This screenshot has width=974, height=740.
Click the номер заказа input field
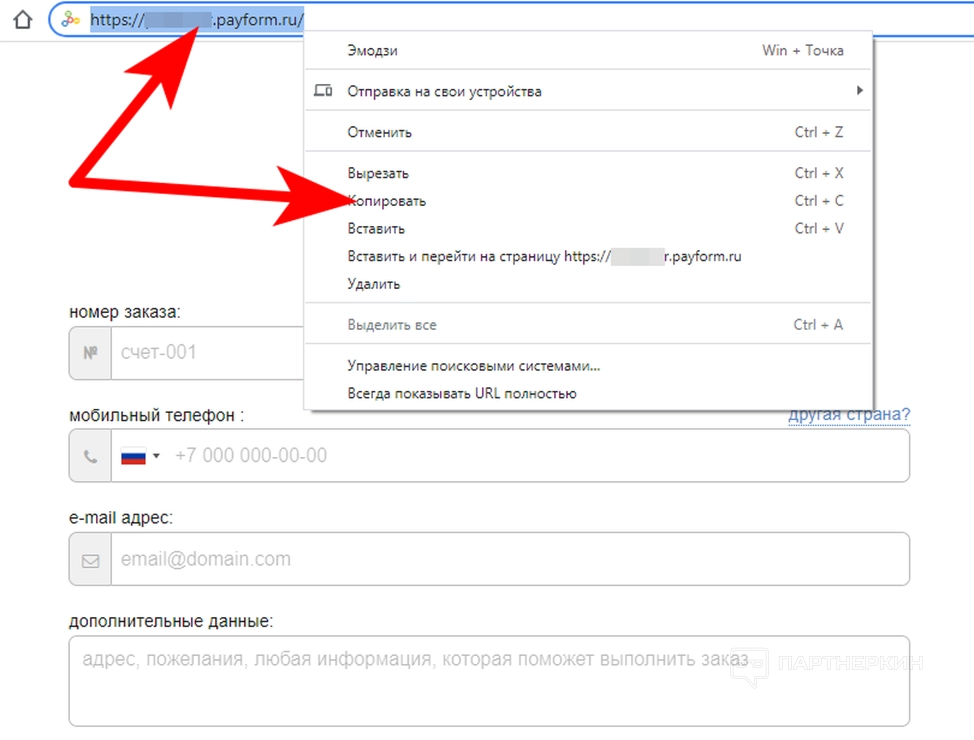(207, 353)
